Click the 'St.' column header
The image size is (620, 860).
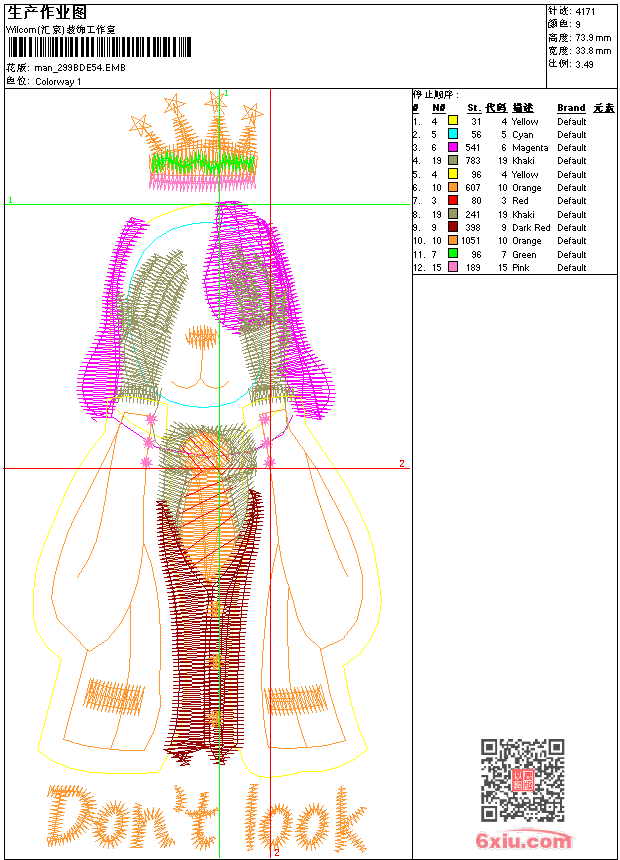(x=473, y=108)
